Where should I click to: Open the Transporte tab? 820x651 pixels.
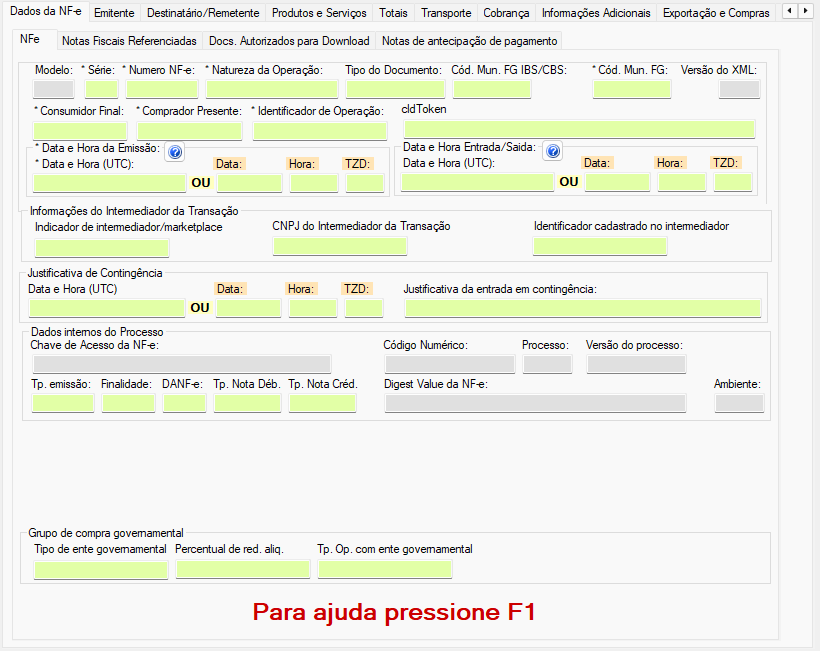pyautogui.click(x=446, y=13)
